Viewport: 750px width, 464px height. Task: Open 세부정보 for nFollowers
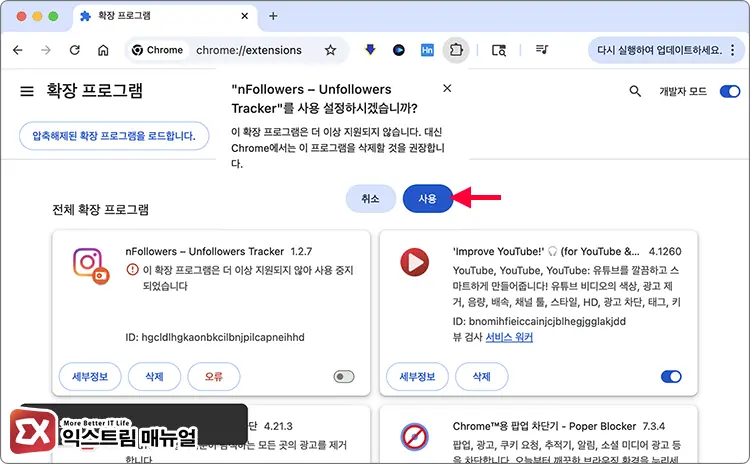[90, 377]
